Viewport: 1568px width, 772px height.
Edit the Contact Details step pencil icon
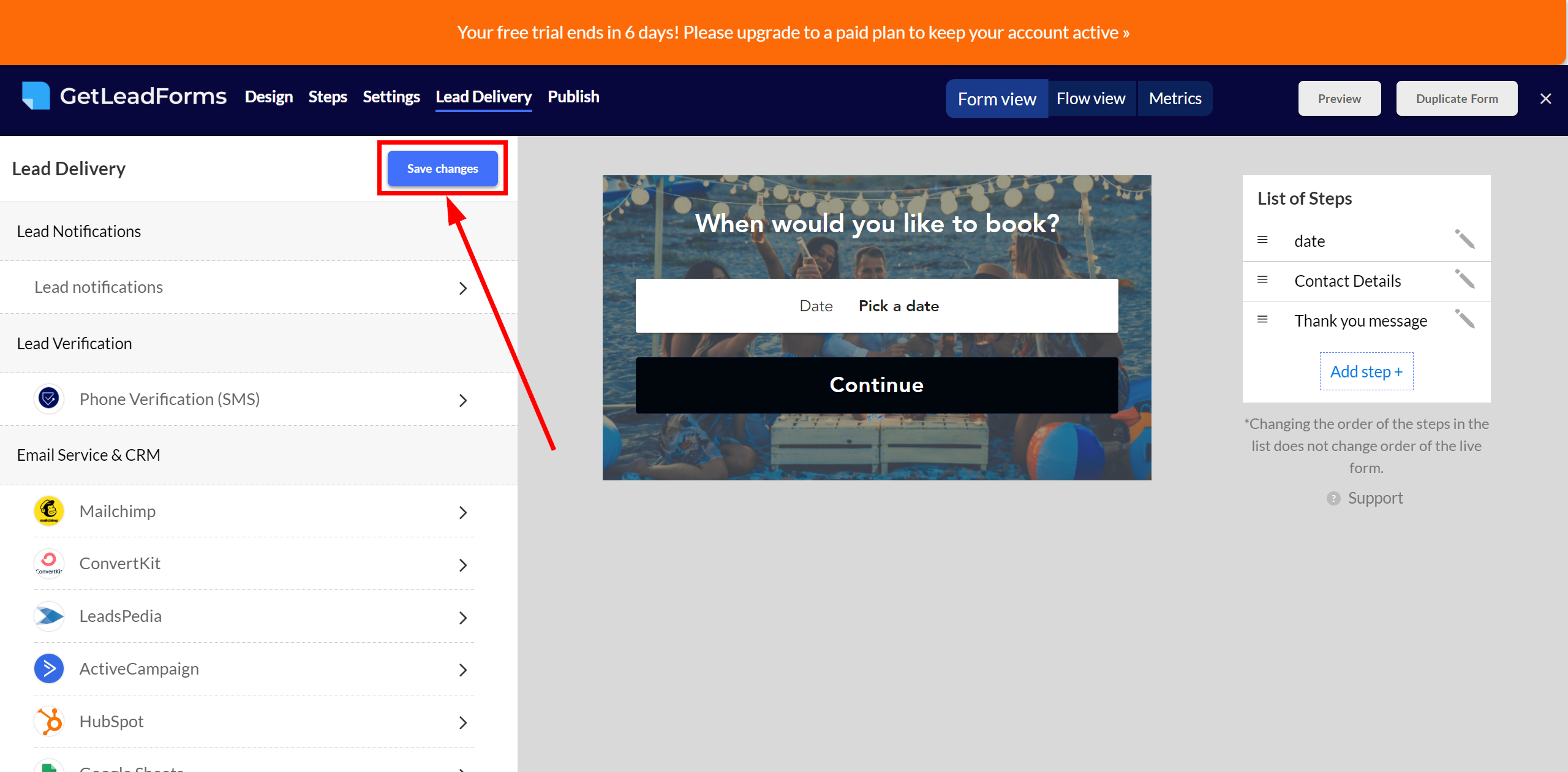1465,279
